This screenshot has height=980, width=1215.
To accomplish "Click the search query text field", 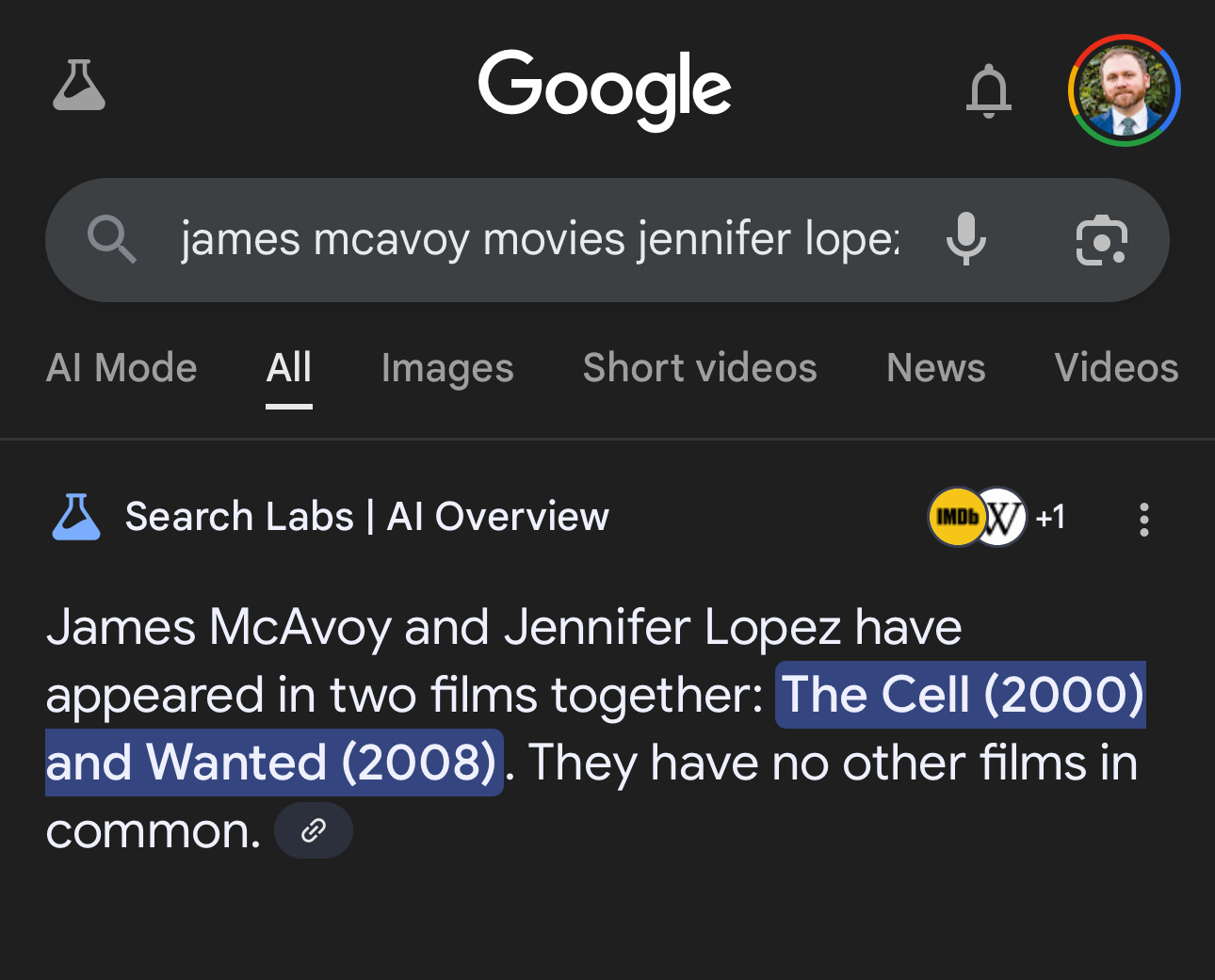I will [x=540, y=239].
